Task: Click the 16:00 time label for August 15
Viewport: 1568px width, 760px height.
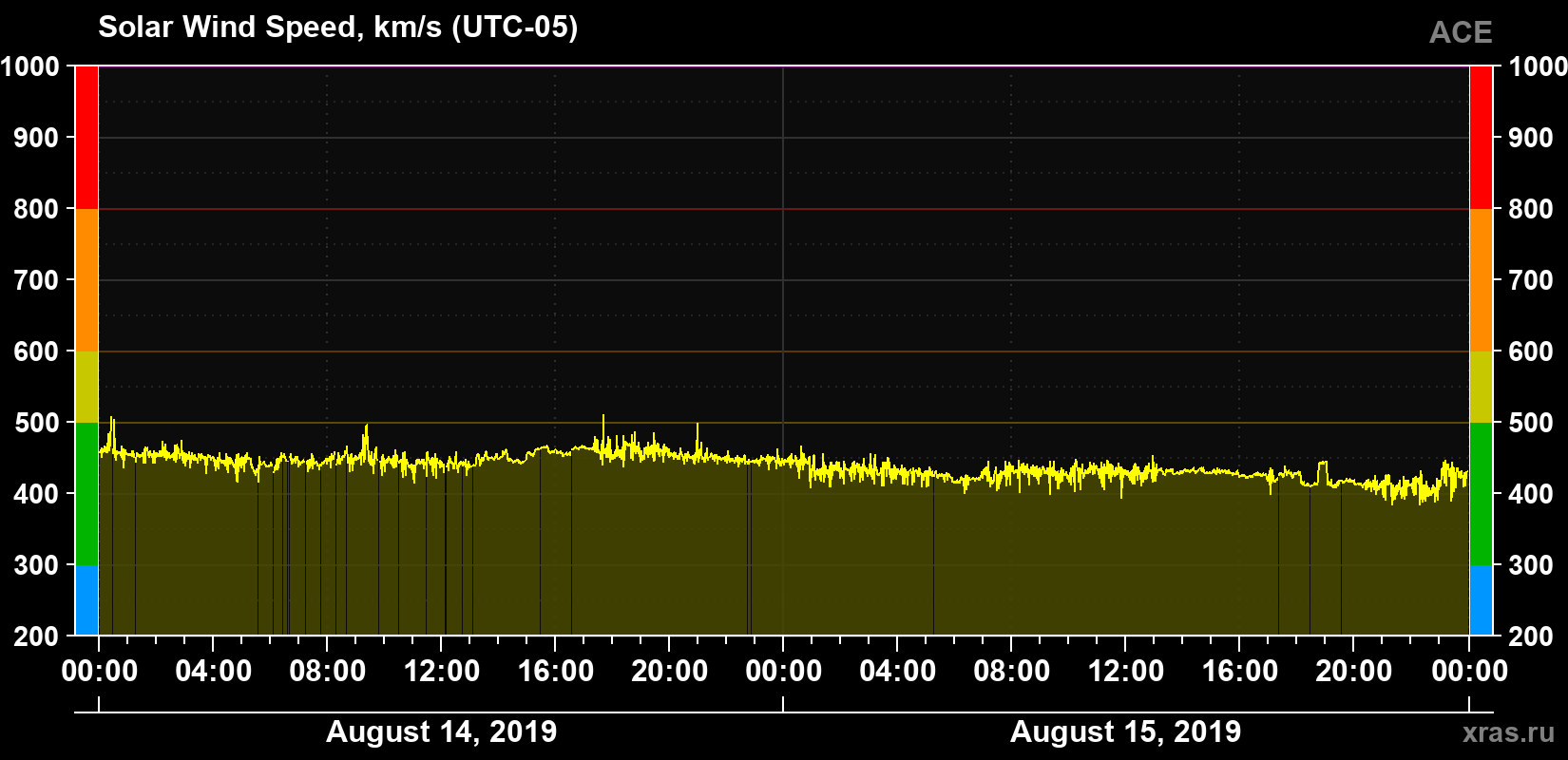Action: click(x=1239, y=672)
